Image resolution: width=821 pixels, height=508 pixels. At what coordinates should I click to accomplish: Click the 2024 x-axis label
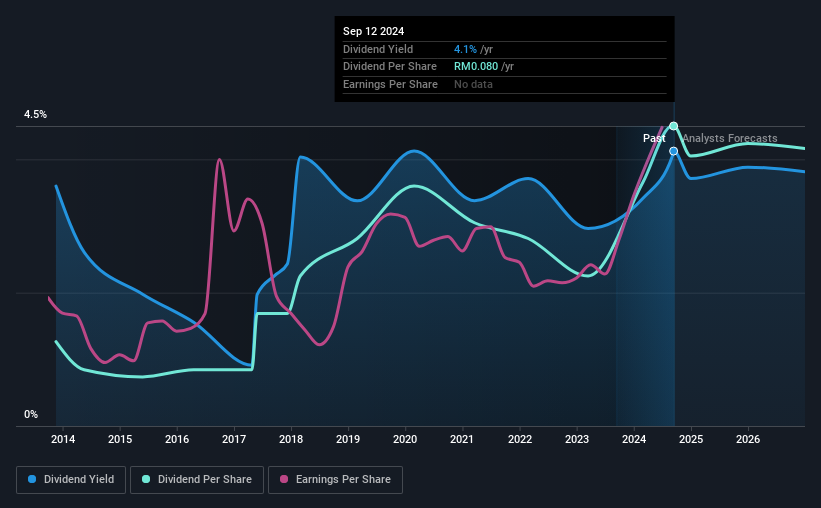coord(634,439)
